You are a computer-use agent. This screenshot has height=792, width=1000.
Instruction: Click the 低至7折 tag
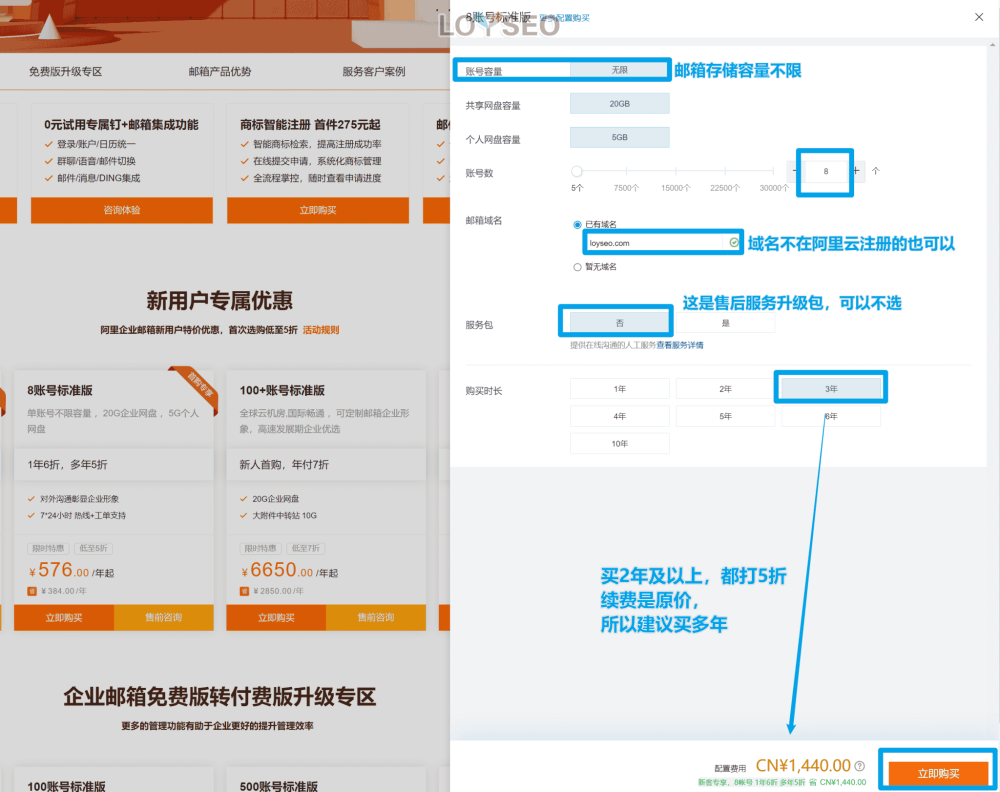tap(306, 548)
